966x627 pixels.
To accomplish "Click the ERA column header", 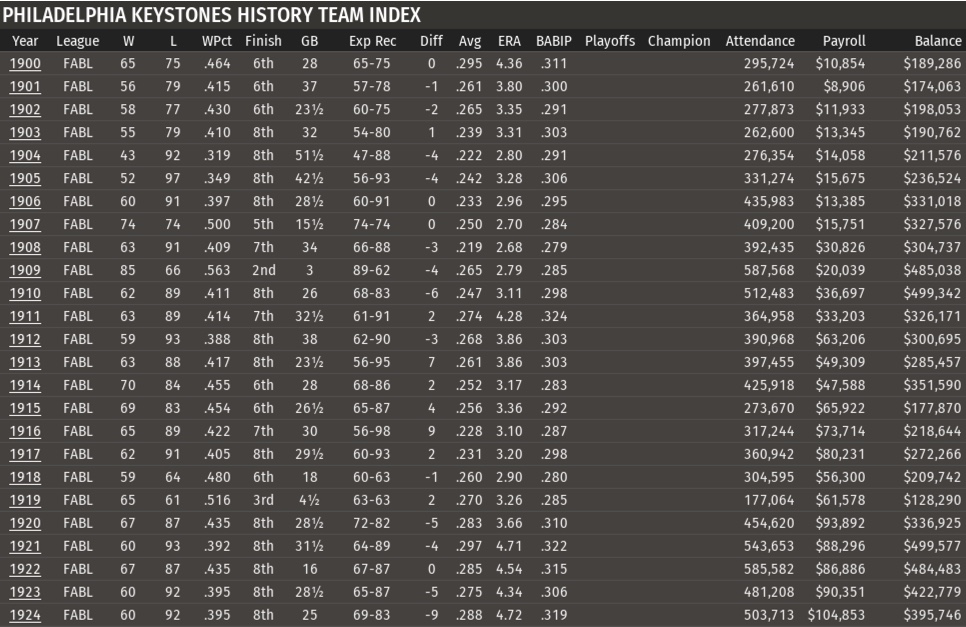I will 509,41.
